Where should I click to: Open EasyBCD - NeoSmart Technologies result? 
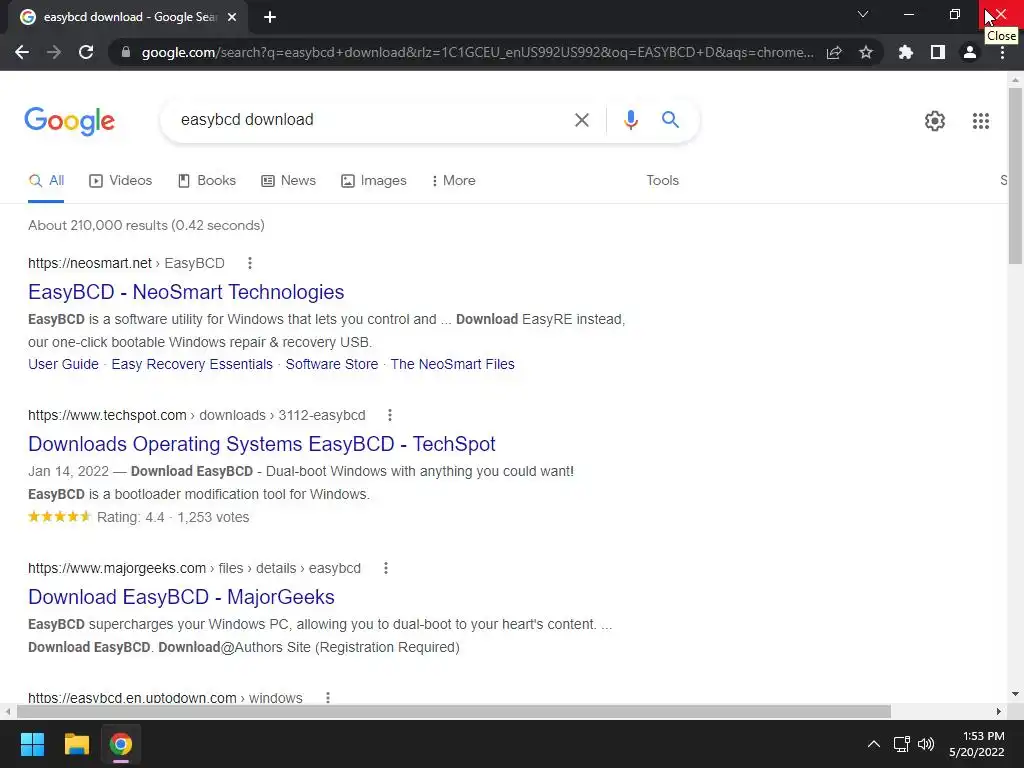click(185, 292)
